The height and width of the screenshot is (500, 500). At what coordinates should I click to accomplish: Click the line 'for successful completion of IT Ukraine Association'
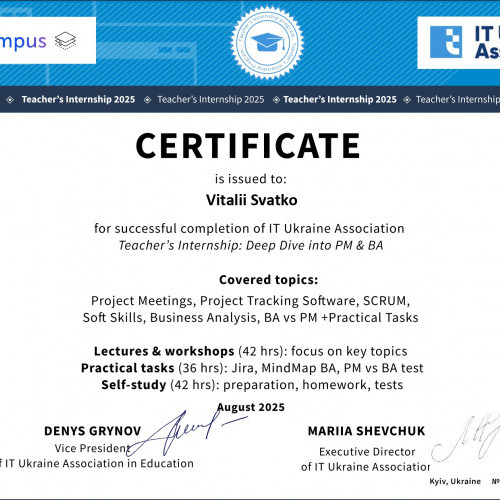pyautogui.click(x=249, y=229)
